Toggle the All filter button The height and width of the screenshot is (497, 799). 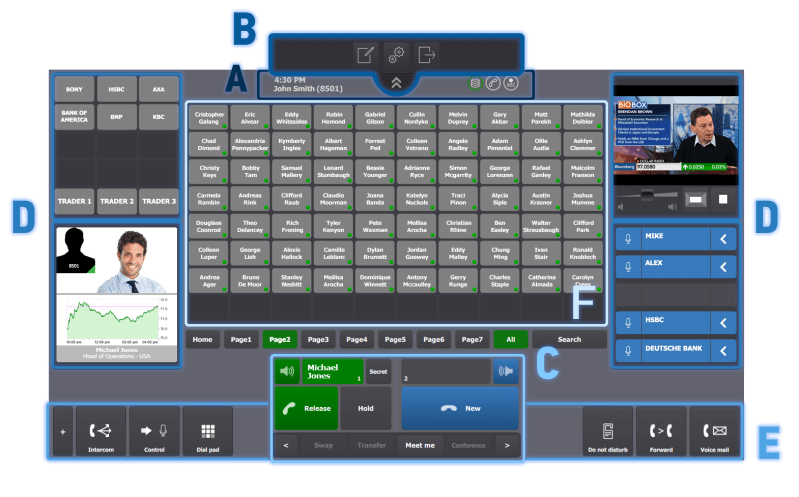[511, 339]
